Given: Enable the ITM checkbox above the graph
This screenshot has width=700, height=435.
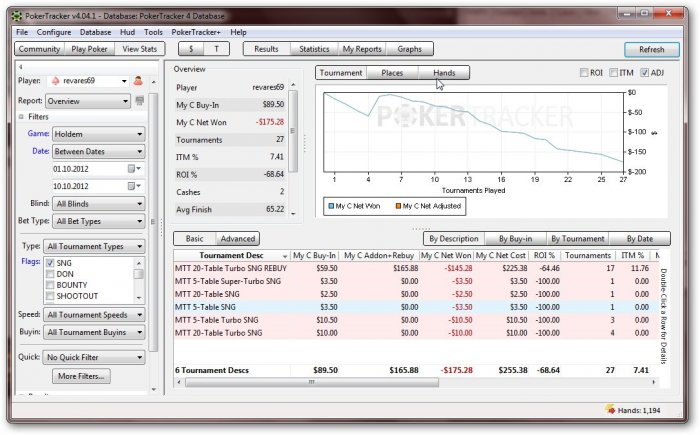Looking at the screenshot, I should (x=613, y=72).
